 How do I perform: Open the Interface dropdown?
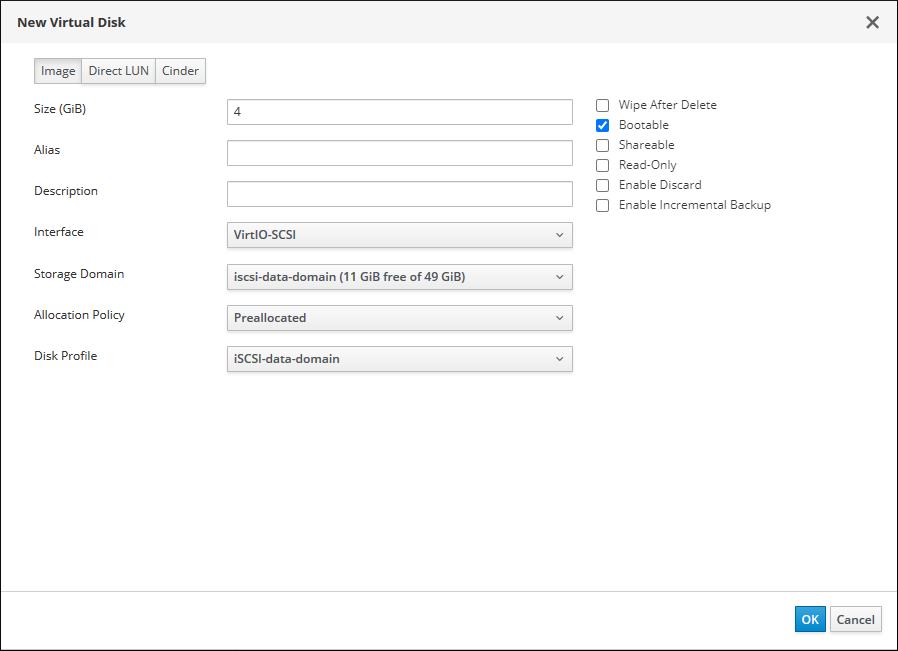click(400, 235)
